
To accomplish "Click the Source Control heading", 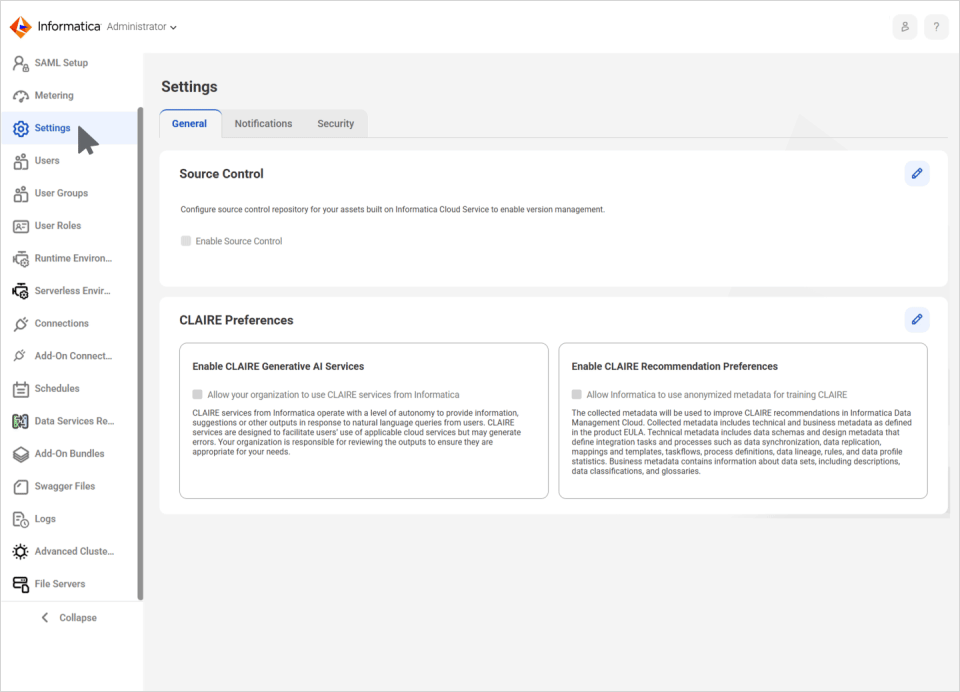I will (221, 174).
